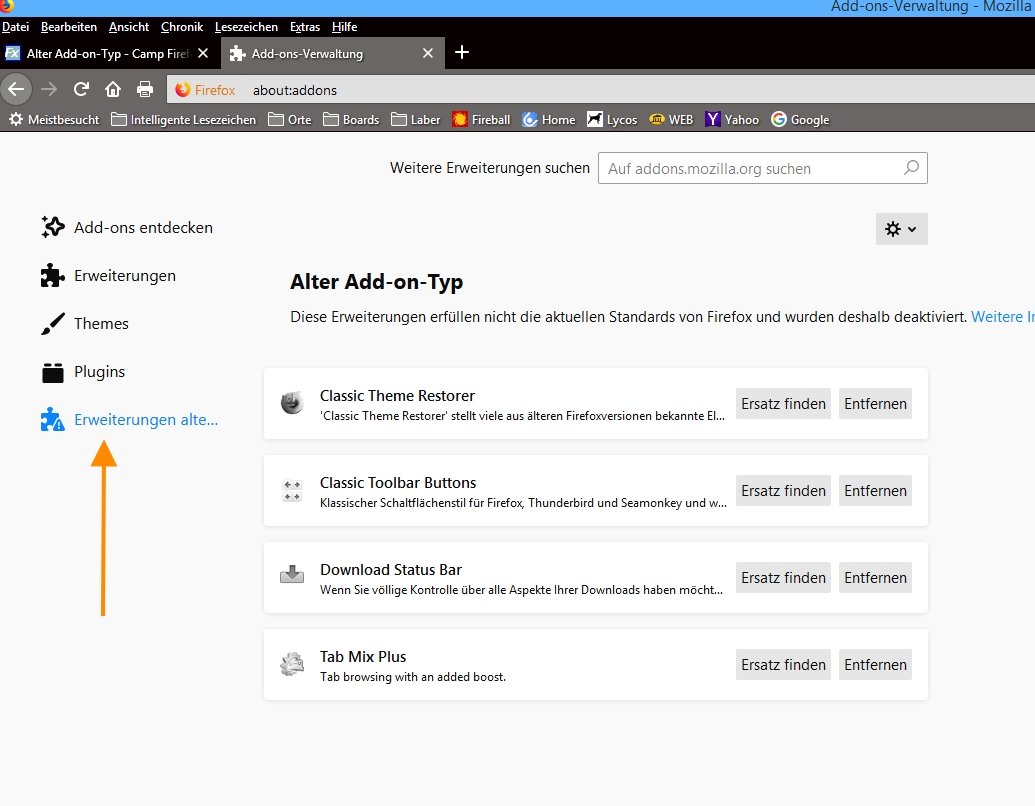Click the Tab Mix Plus icon
Viewport: 1035px width, 806px height.
pos(292,664)
